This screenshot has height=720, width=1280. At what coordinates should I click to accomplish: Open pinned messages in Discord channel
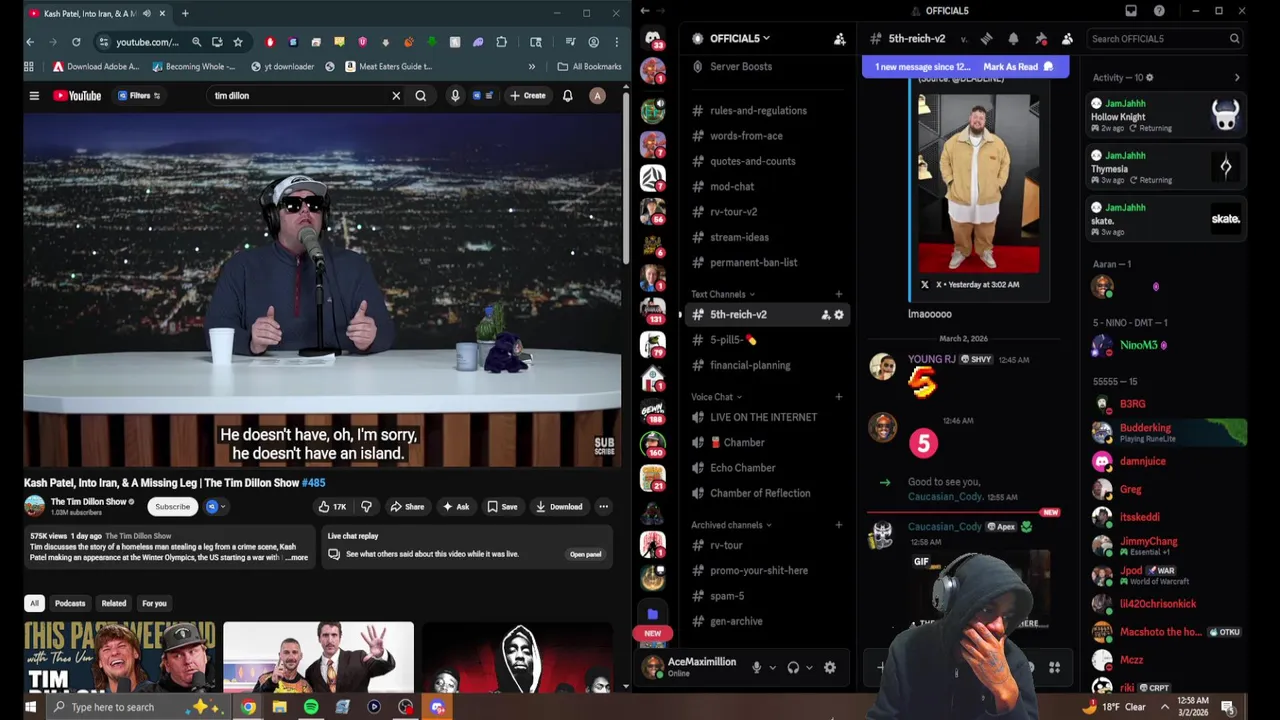[x=1040, y=39]
